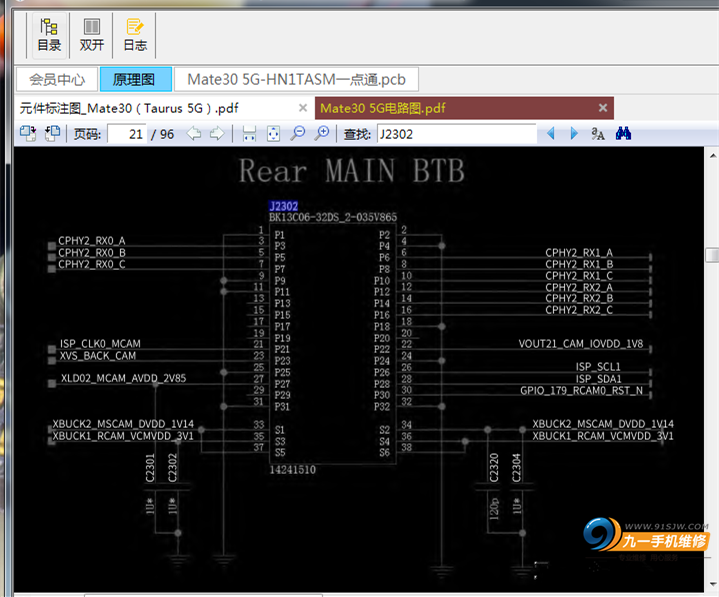Screen dimensions: 719x597
Task: Click the binoculars search icon
Action: tap(623, 133)
